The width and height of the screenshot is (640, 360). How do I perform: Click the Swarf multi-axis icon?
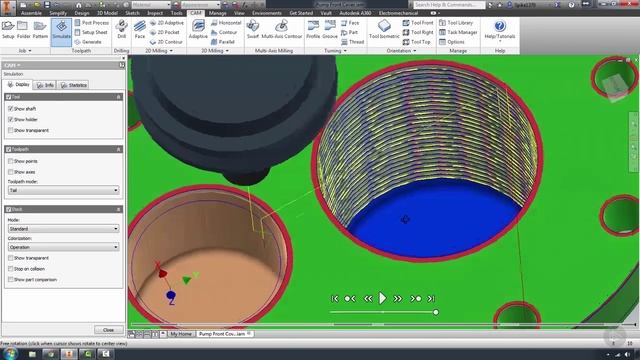253,29
